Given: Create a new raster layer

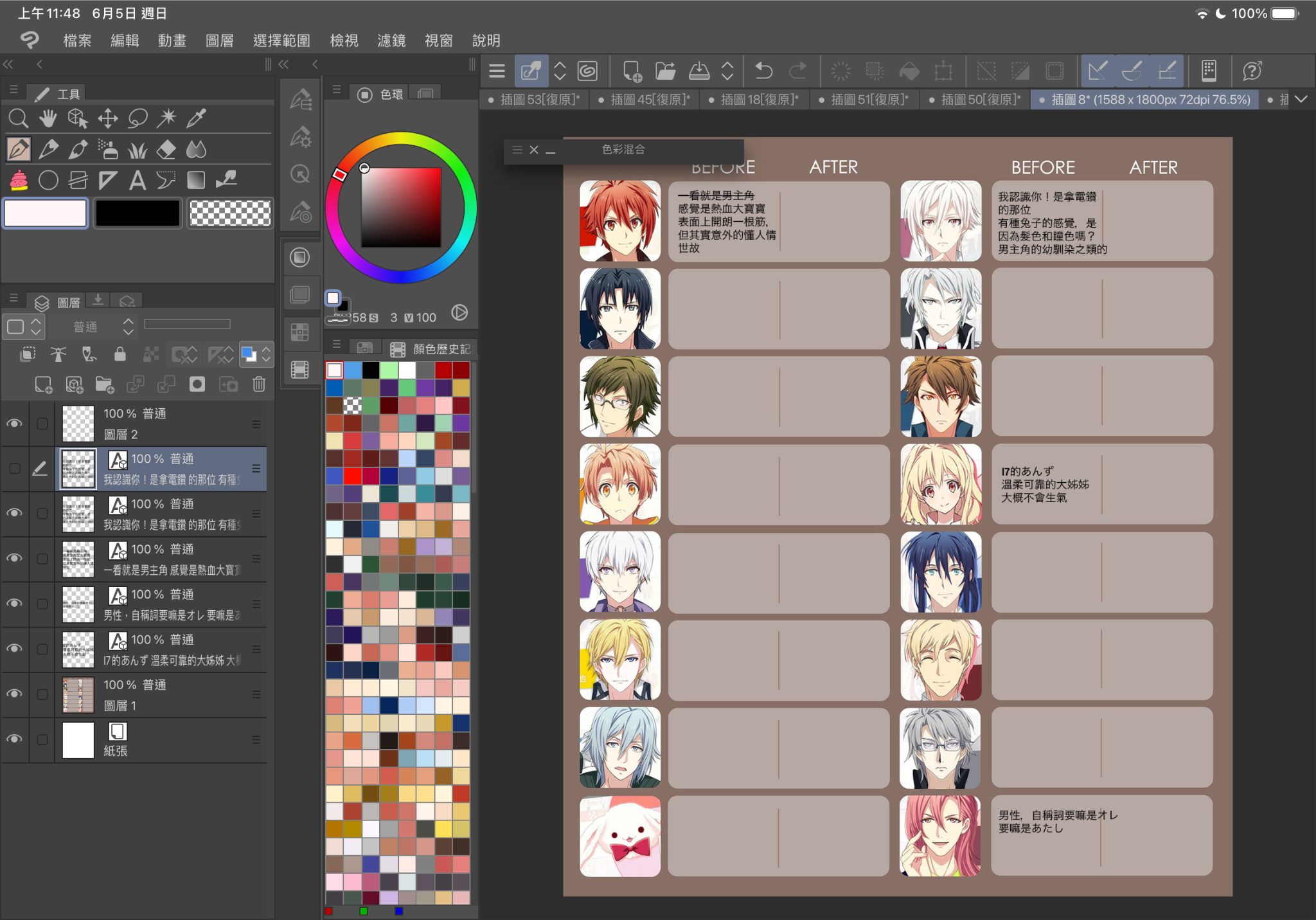Looking at the screenshot, I should point(43,384).
